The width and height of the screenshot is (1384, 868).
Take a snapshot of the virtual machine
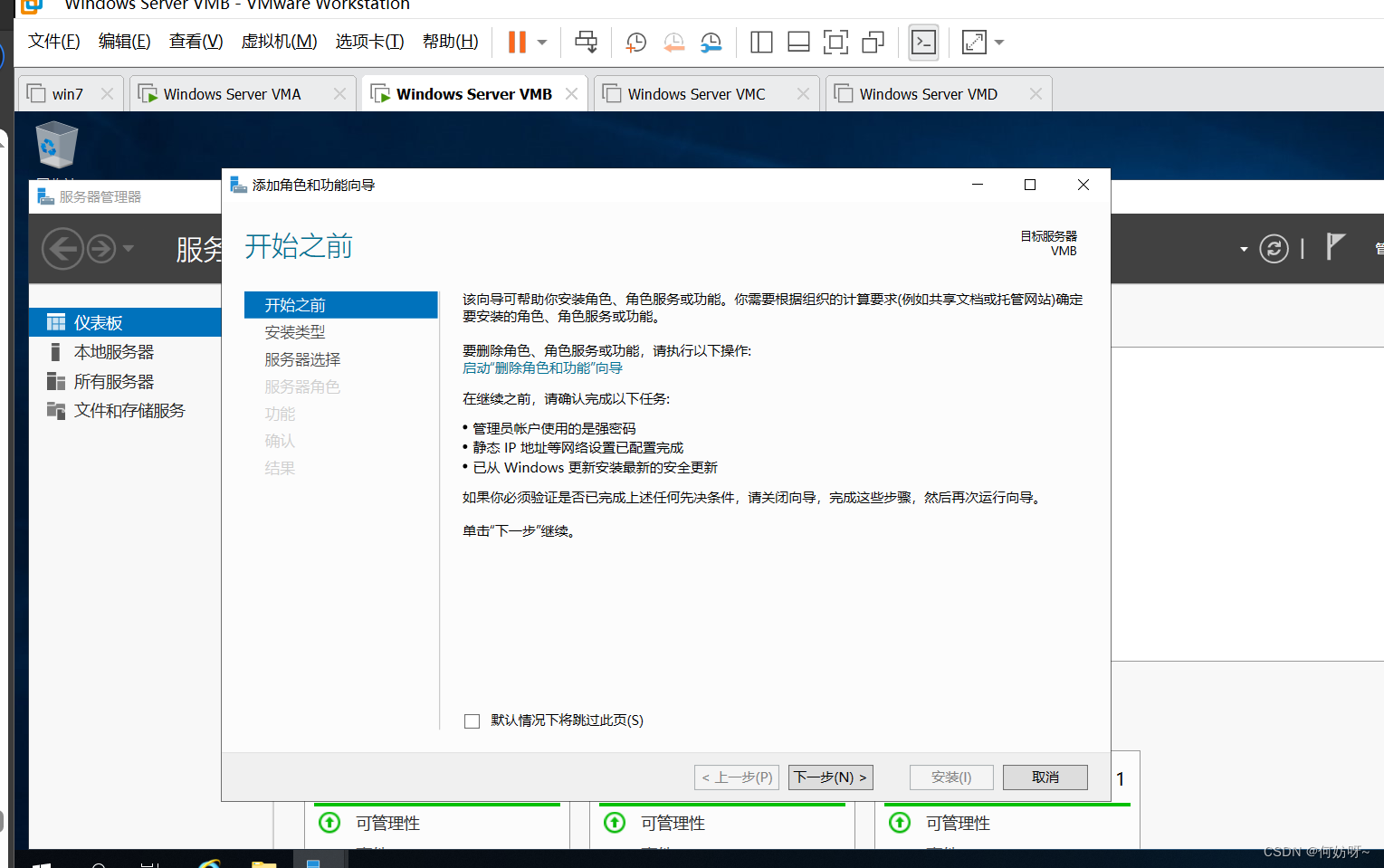point(636,43)
